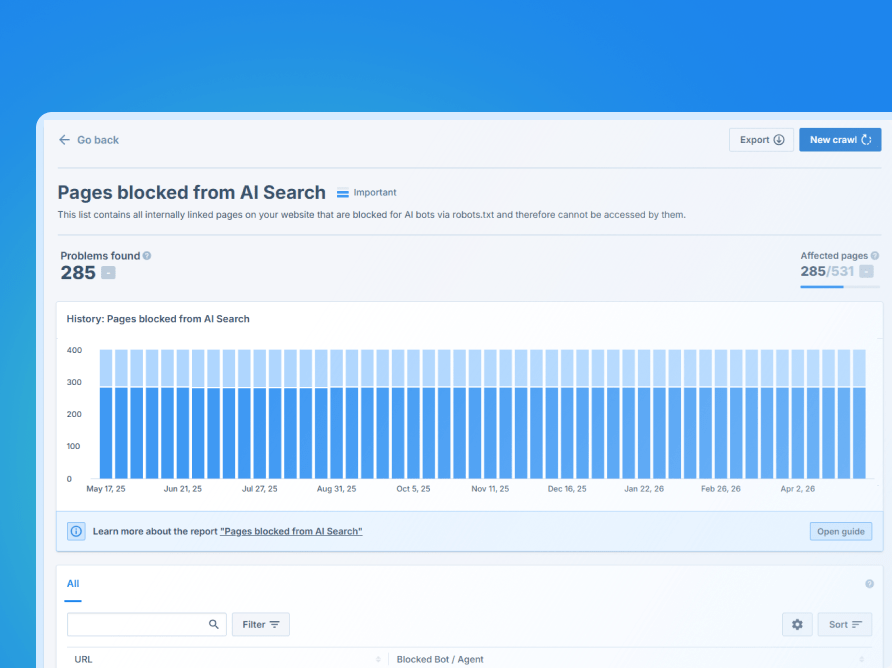Open the Affected pages help icon
The image size is (892, 668).
(x=875, y=256)
